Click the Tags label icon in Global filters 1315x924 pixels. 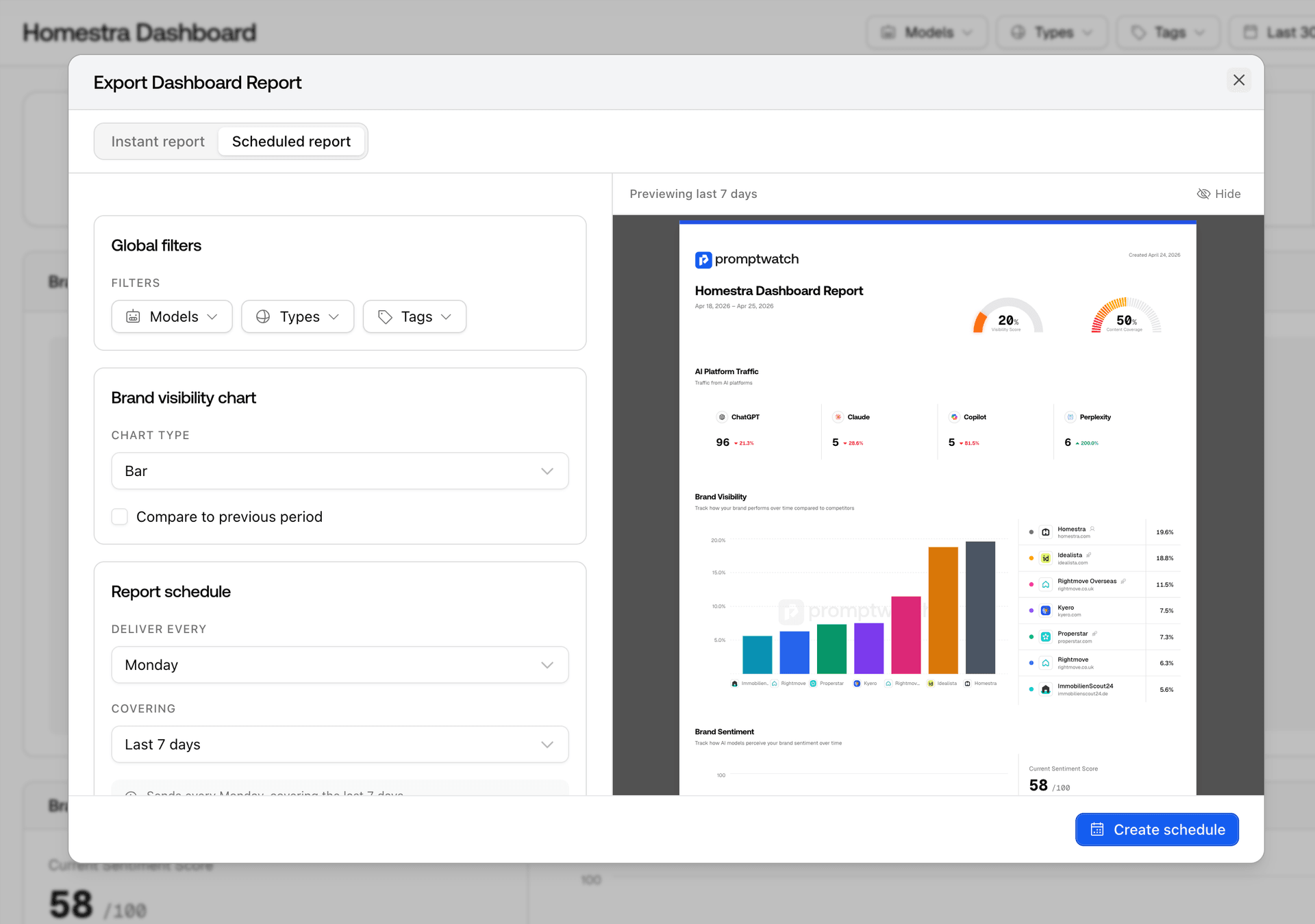point(385,316)
